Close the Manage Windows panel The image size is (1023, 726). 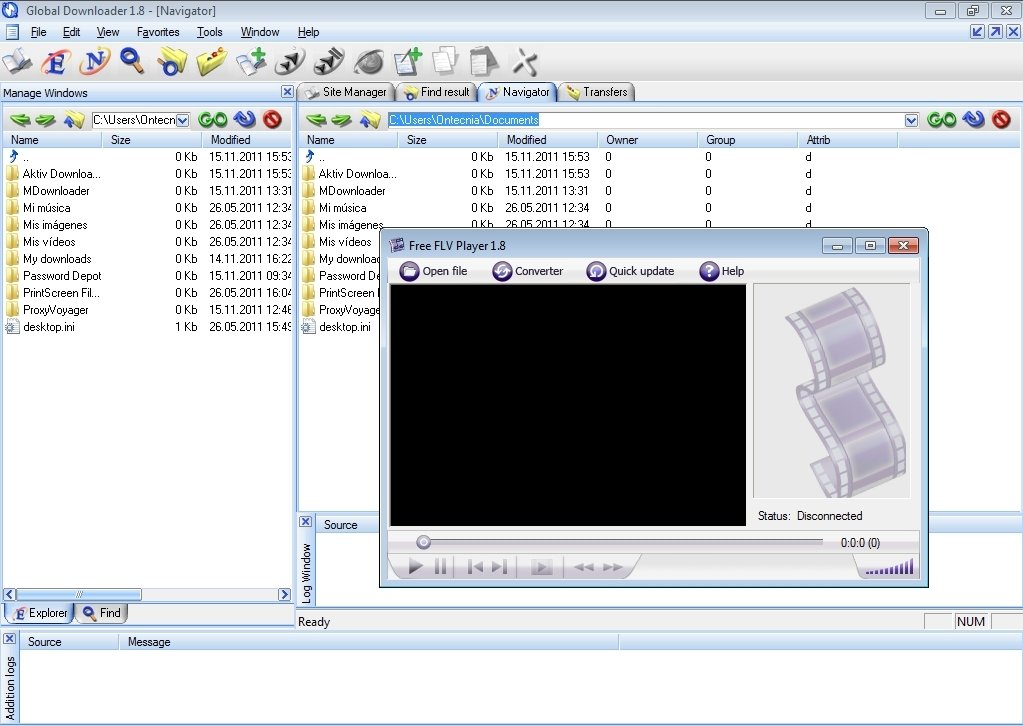pos(287,92)
